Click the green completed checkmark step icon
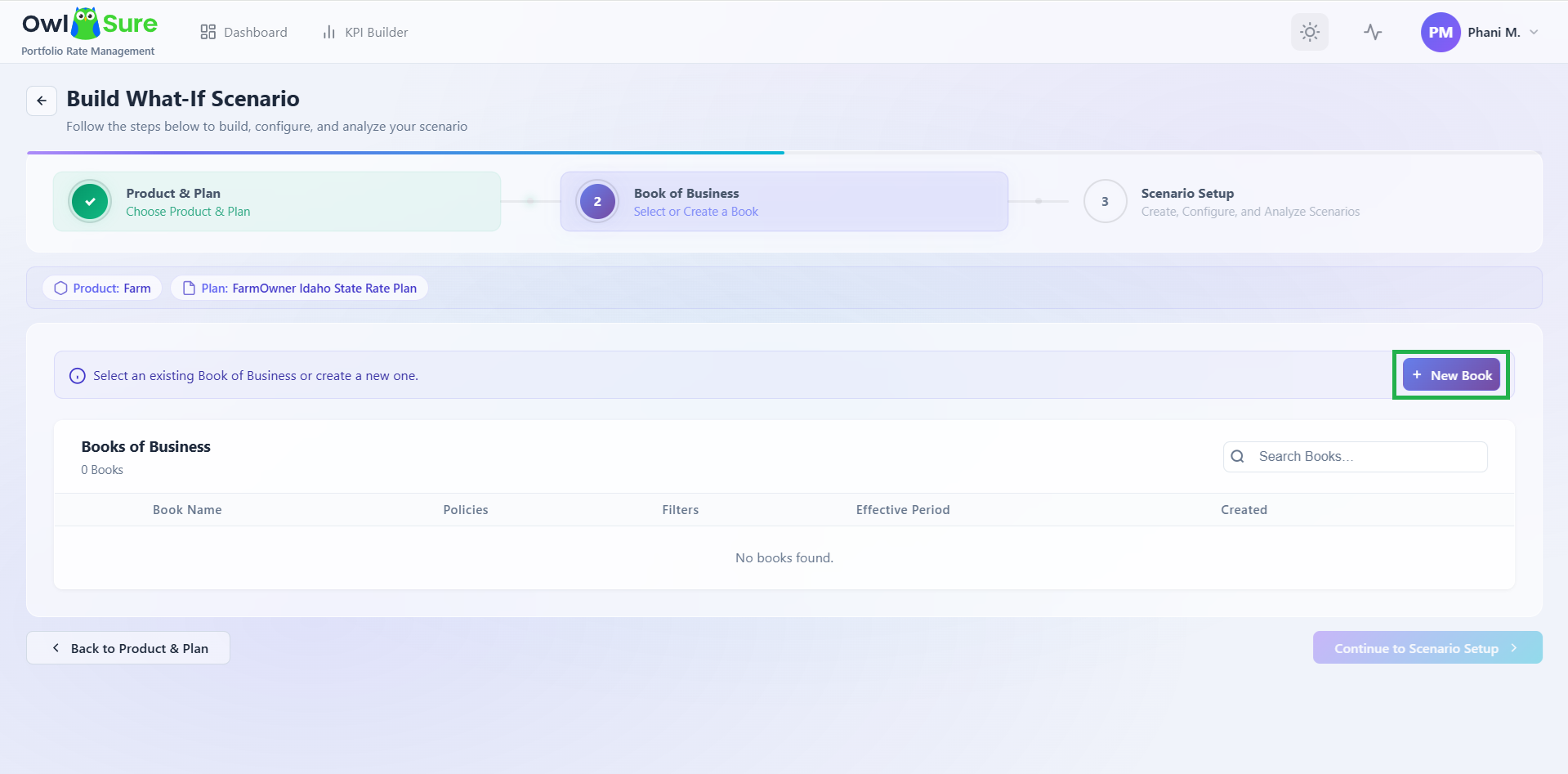 tap(90, 201)
